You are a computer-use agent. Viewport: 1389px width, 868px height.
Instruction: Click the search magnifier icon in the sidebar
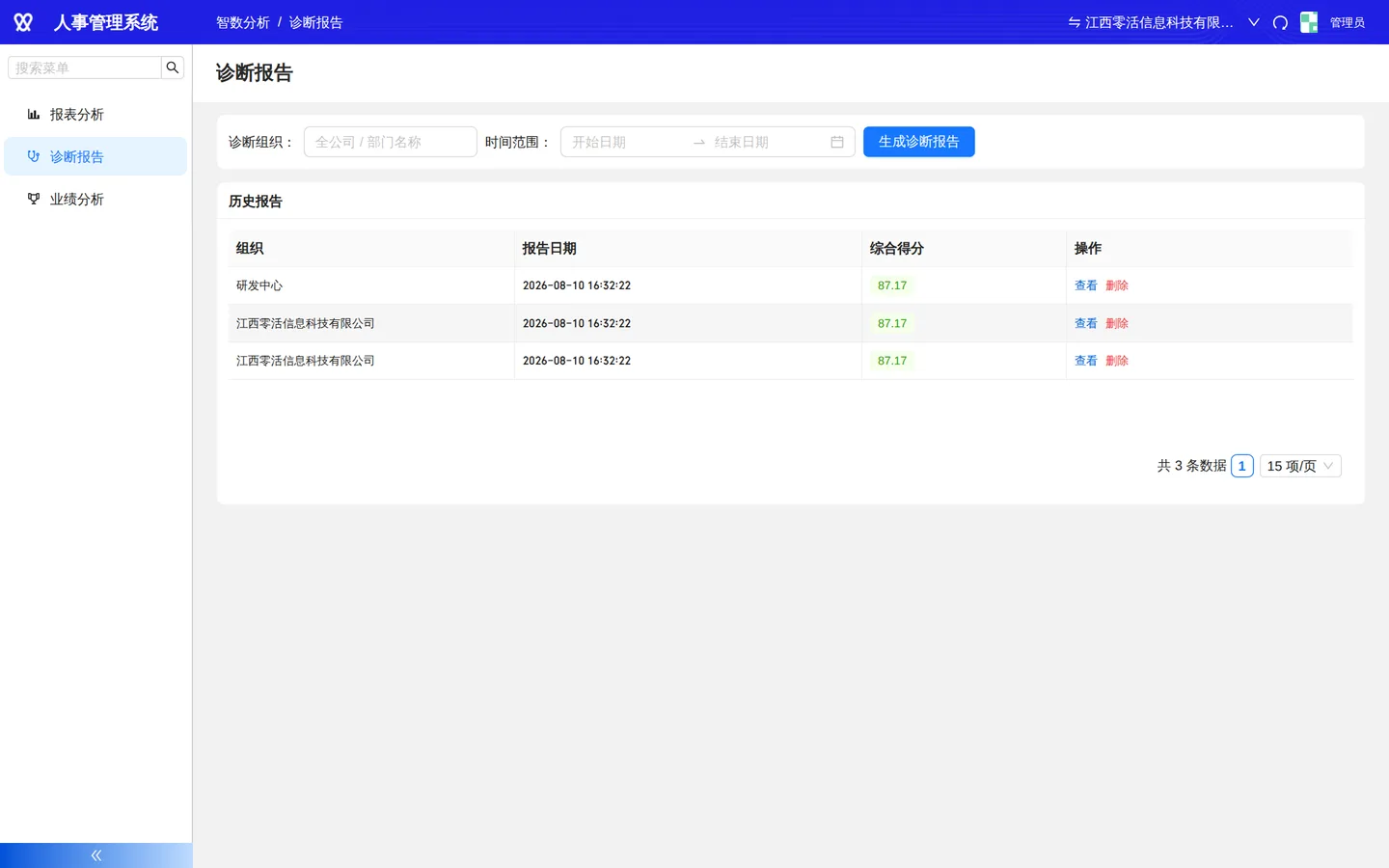173,68
